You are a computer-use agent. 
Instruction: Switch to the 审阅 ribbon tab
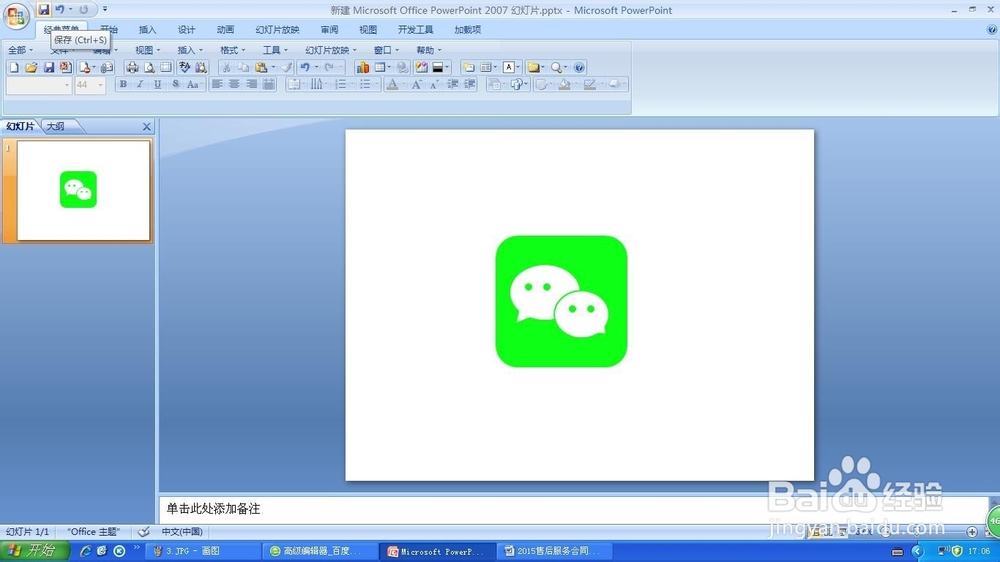[x=330, y=29]
